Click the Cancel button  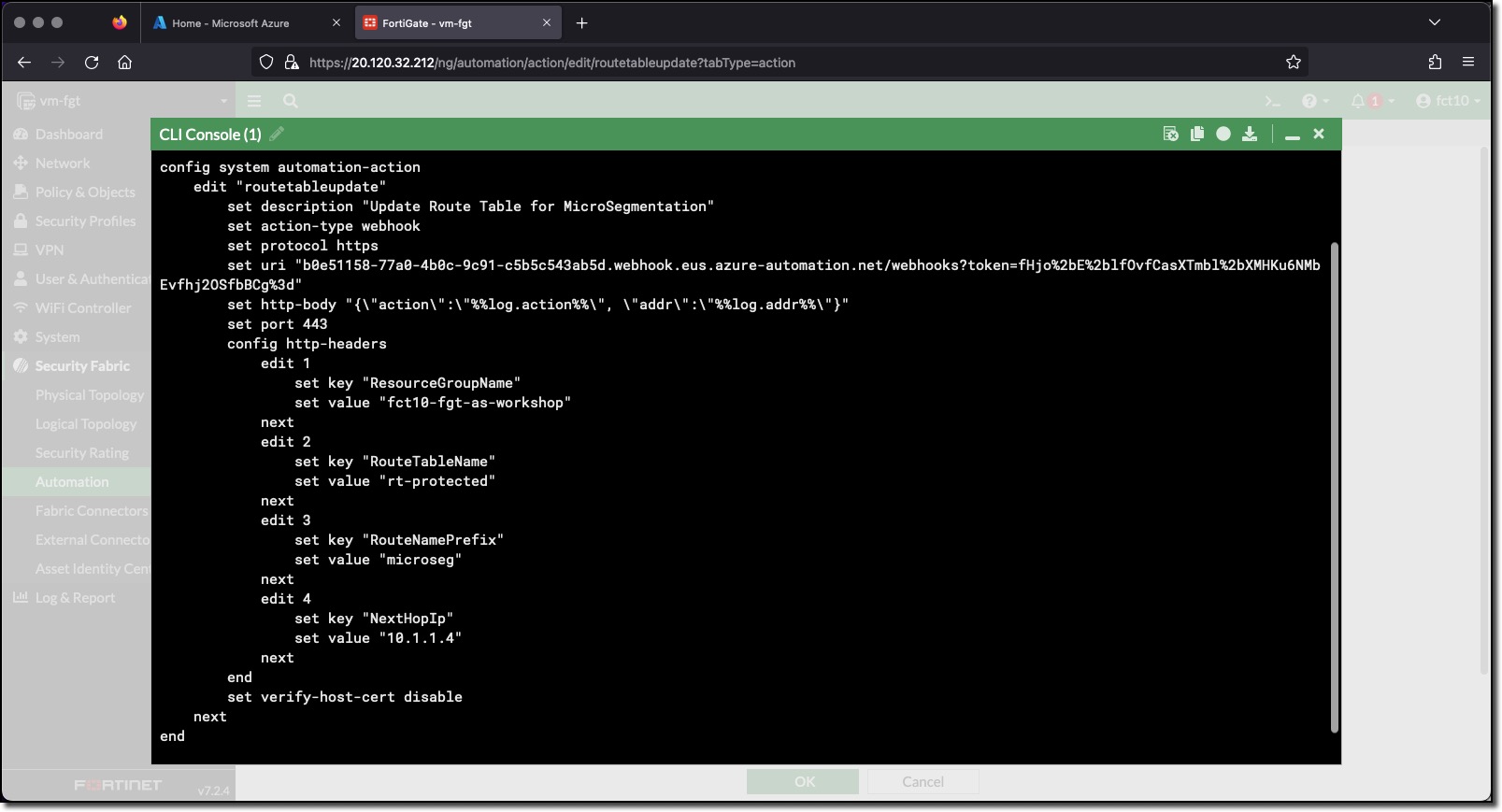tap(923, 782)
